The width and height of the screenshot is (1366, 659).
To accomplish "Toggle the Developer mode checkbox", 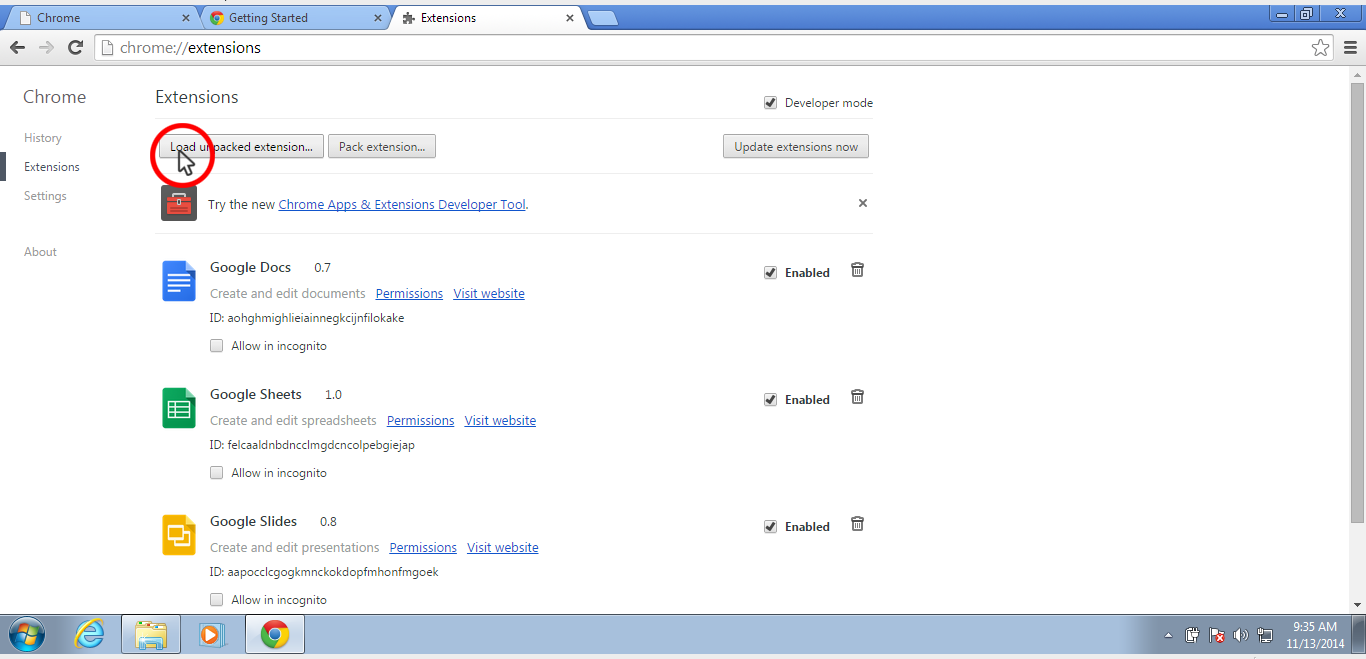I will (770, 103).
